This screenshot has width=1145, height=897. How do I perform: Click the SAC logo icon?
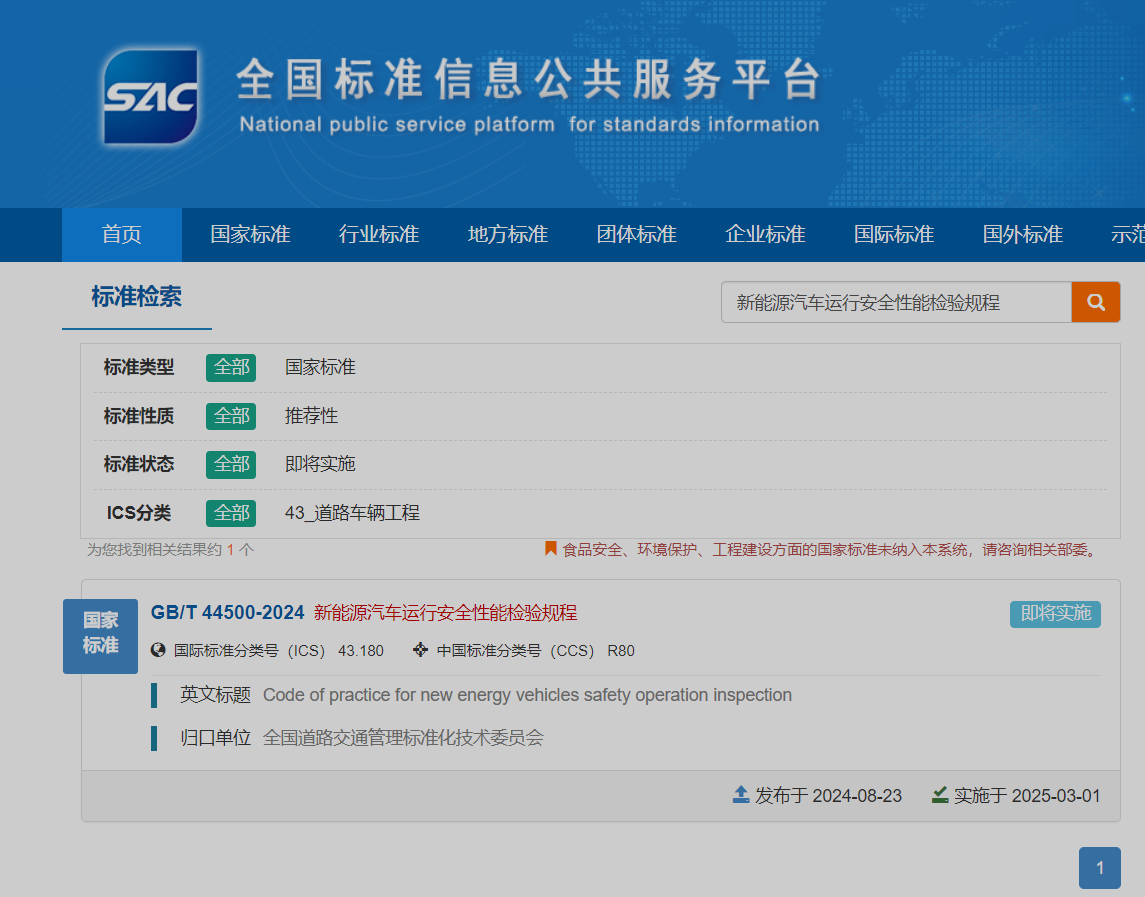click(x=150, y=96)
